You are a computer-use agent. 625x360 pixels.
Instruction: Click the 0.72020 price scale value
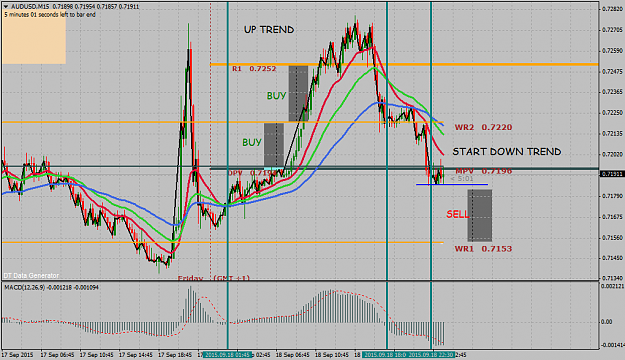tap(612, 154)
